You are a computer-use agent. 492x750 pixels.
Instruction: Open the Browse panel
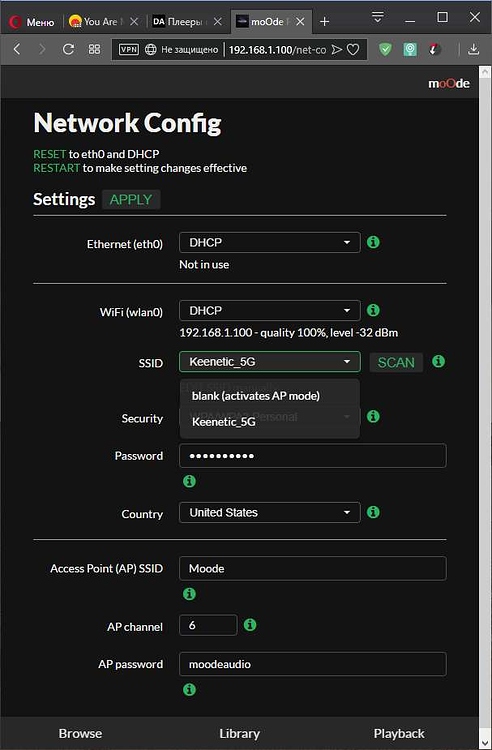coord(80,733)
